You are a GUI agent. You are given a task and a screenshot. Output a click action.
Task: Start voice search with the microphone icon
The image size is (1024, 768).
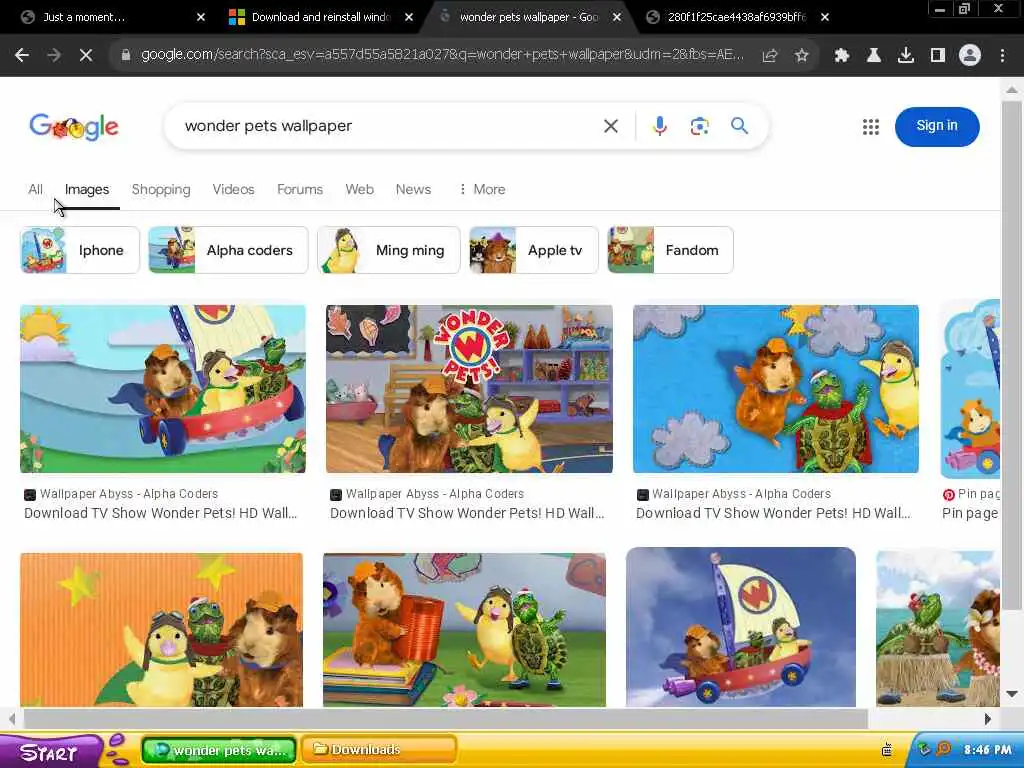[660, 126]
